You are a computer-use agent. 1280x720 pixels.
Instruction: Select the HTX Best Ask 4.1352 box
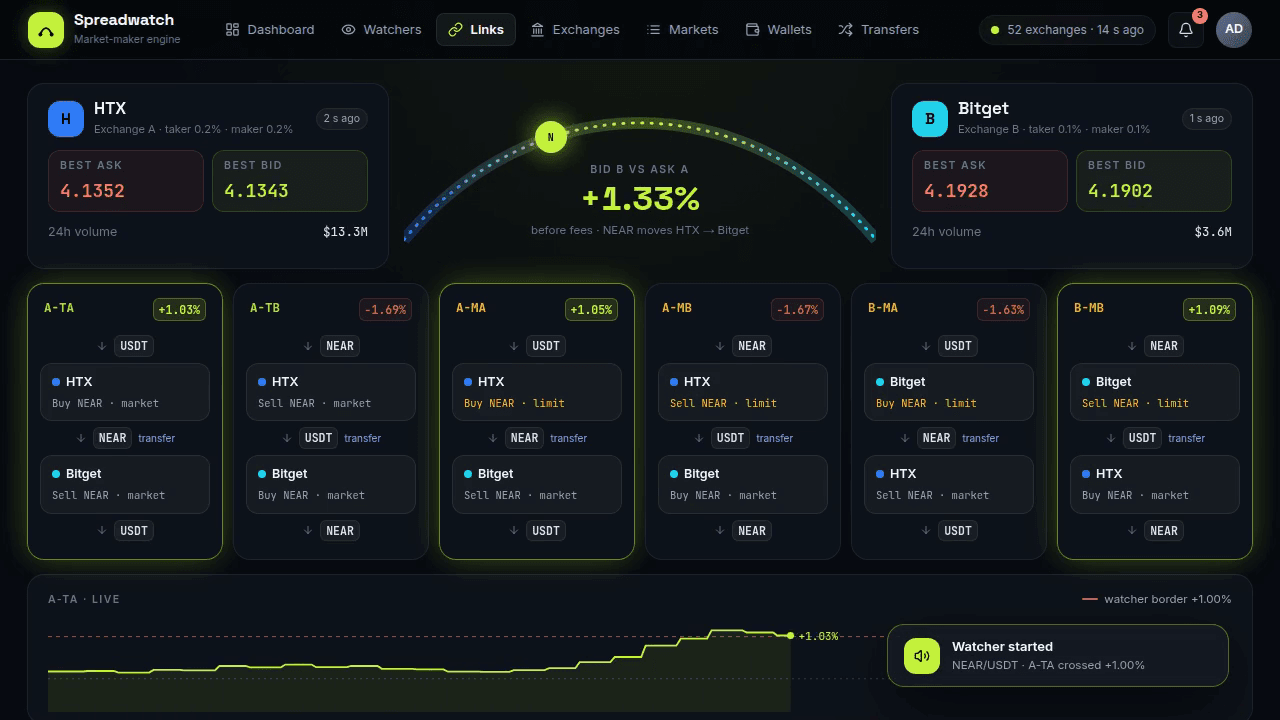(126, 181)
